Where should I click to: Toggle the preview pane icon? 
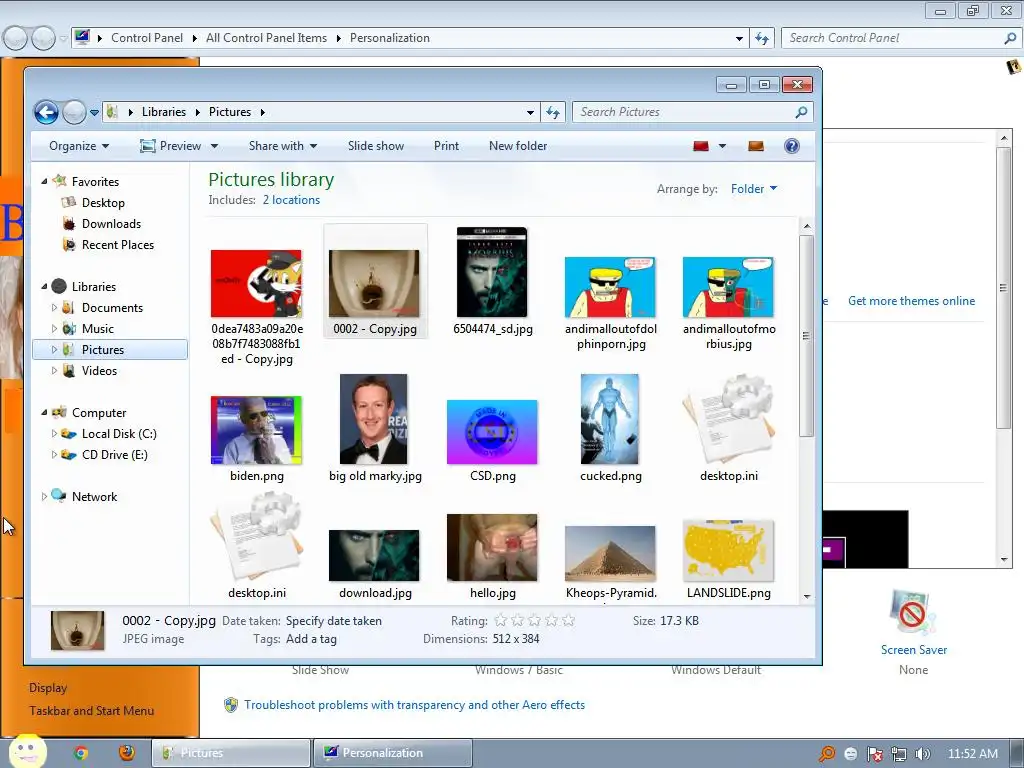click(756, 146)
